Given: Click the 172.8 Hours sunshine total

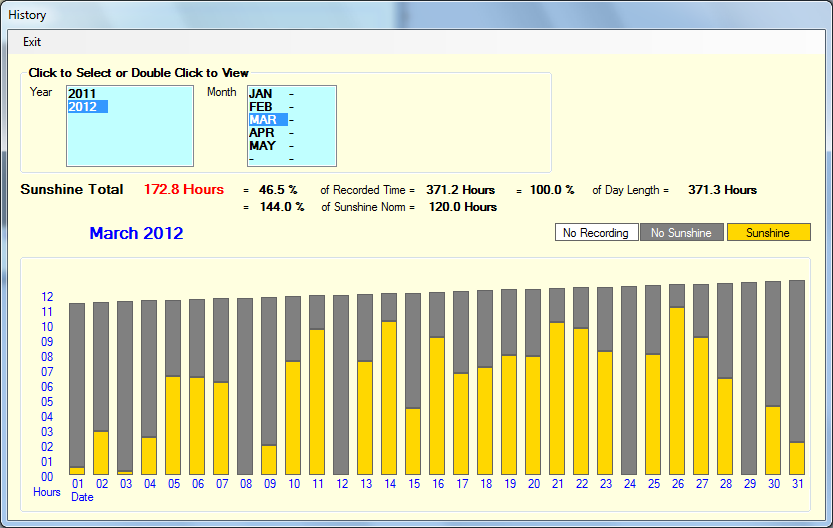Looking at the screenshot, I should click(x=183, y=190).
